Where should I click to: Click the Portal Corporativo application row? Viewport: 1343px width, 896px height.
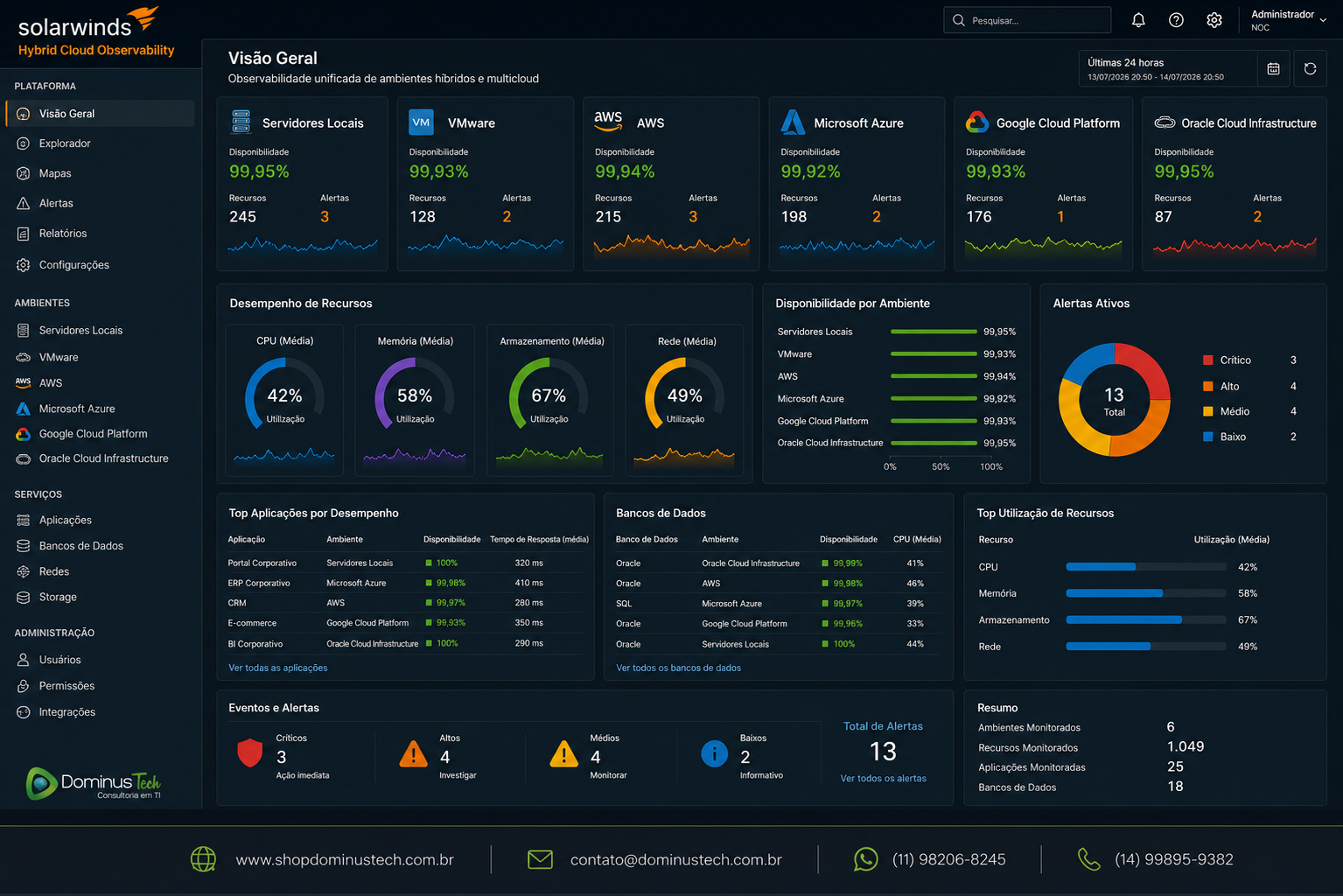(405, 563)
